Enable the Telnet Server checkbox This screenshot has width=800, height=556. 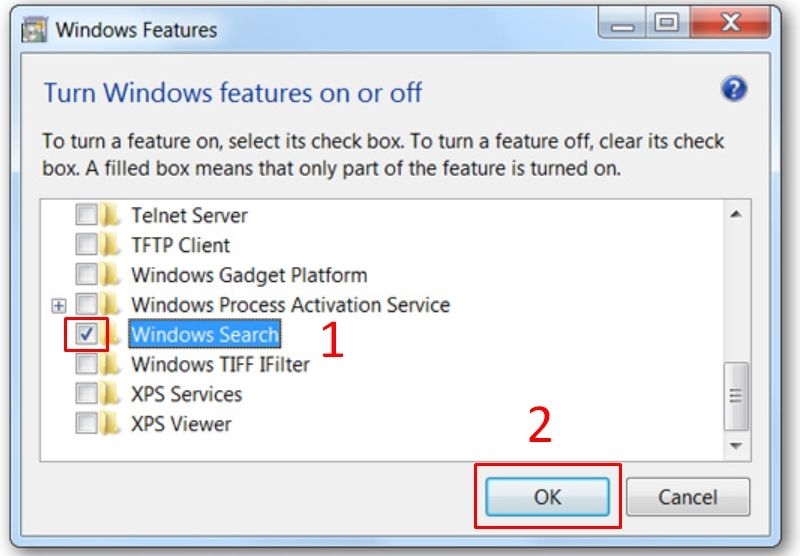point(87,215)
